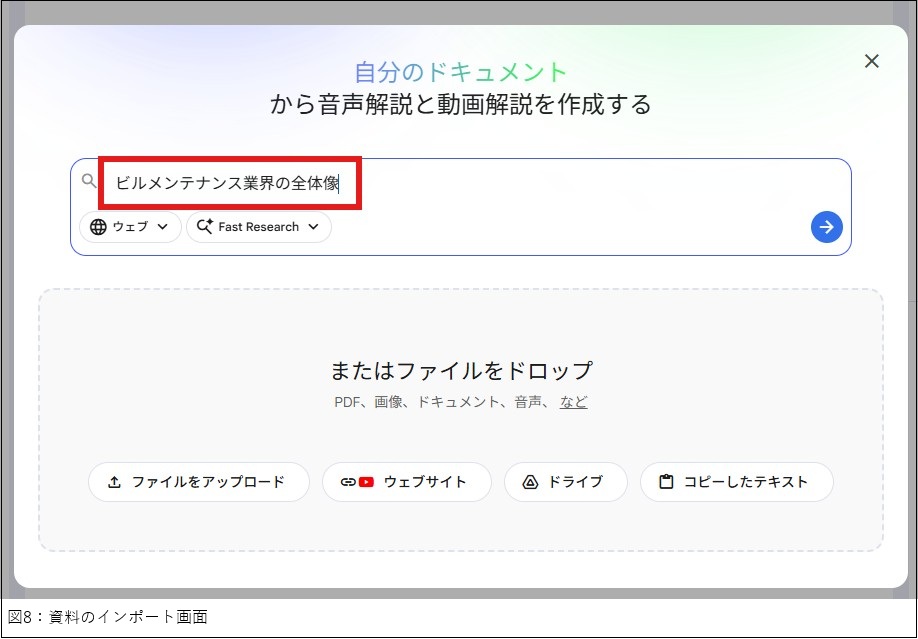Close the import dialog with the X
The width and height of the screenshot is (918, 639).
(871, 61)
